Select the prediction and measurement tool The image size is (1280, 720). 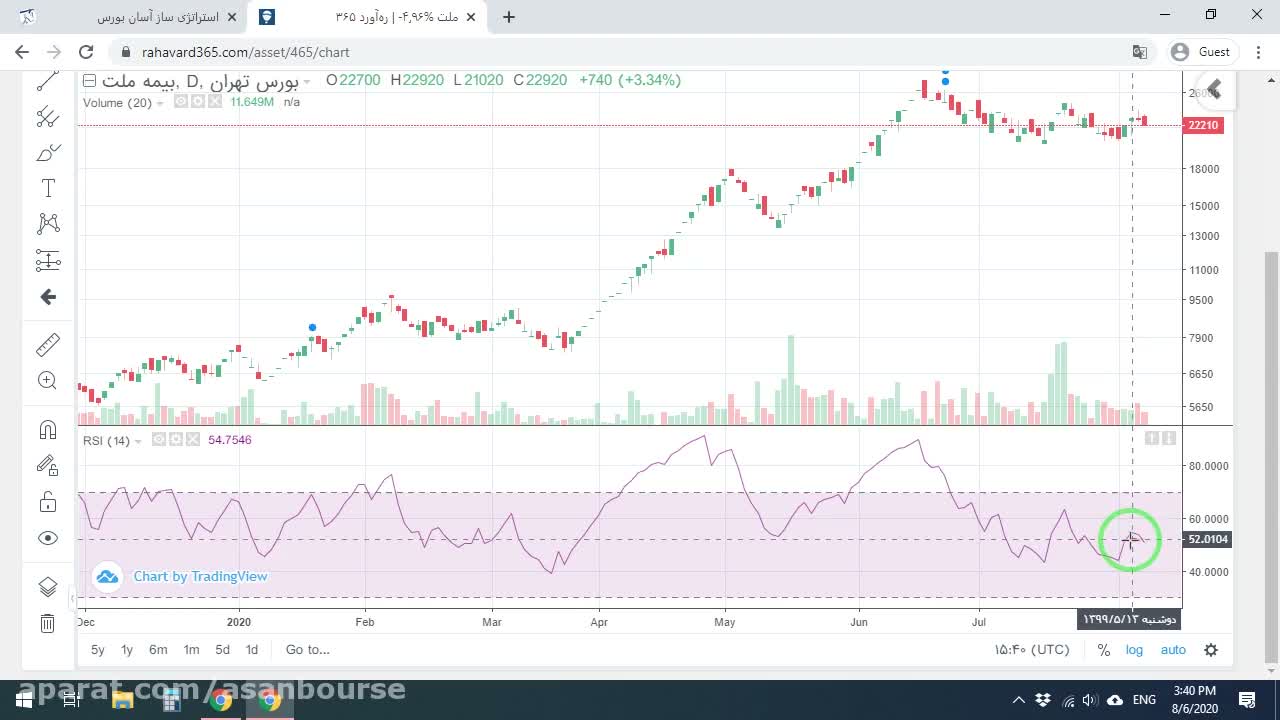pos(47,261)
